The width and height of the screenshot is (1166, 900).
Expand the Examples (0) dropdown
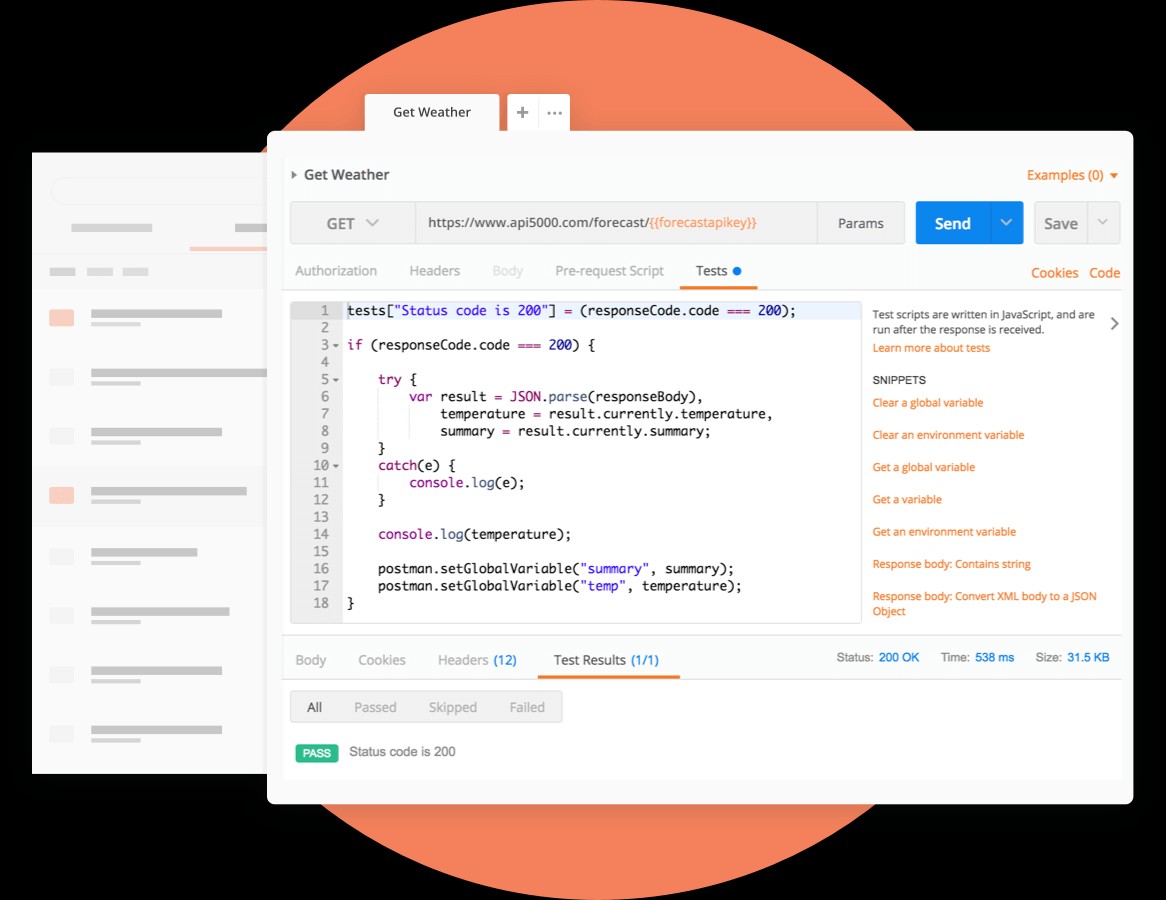[x=1072, y=175]
